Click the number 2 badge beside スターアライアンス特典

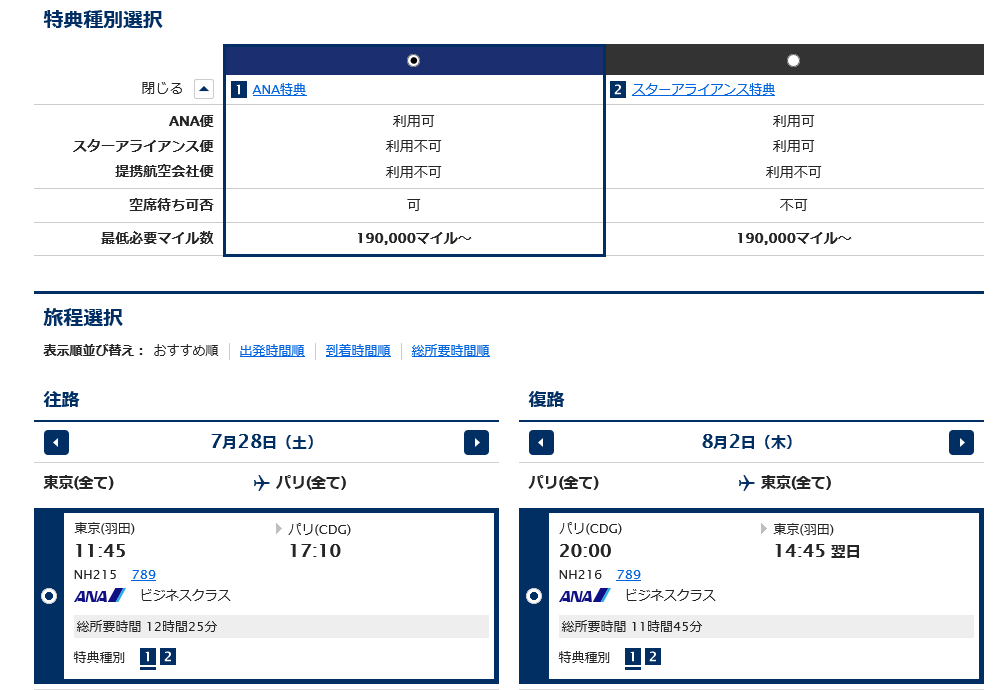pos(617,90)
